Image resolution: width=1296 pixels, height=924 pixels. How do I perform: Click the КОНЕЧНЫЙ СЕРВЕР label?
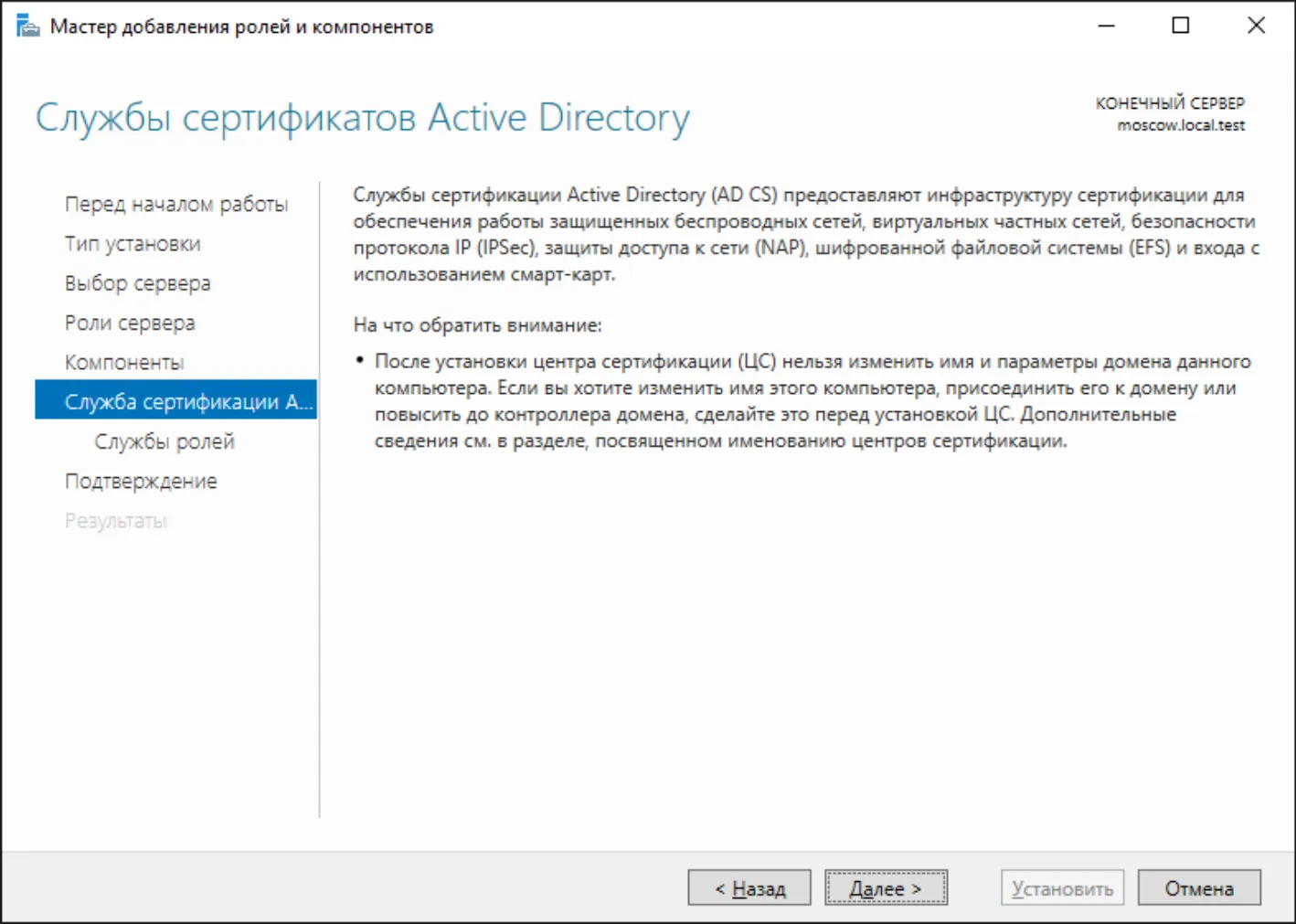click(x=1170, y=103)
